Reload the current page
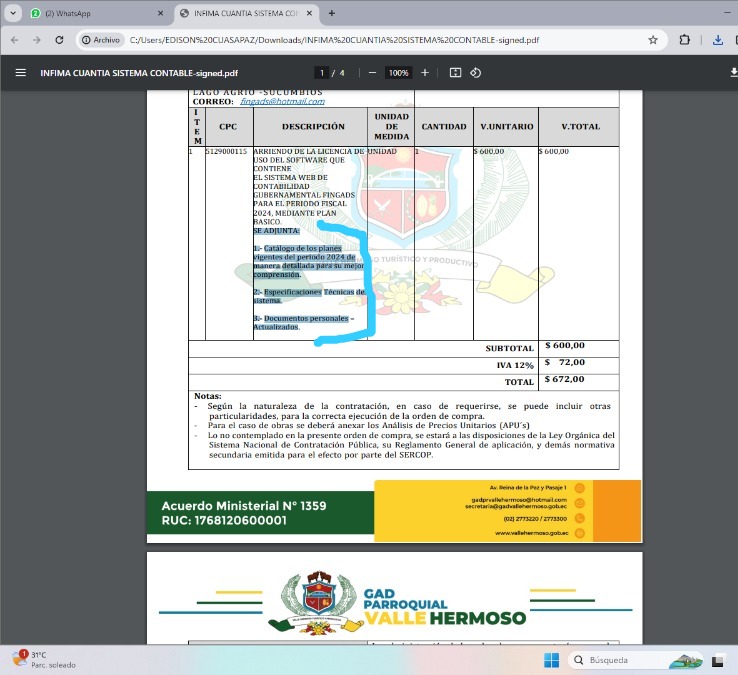The width and height of the screenshot is (738, 675). click(60, 40)
